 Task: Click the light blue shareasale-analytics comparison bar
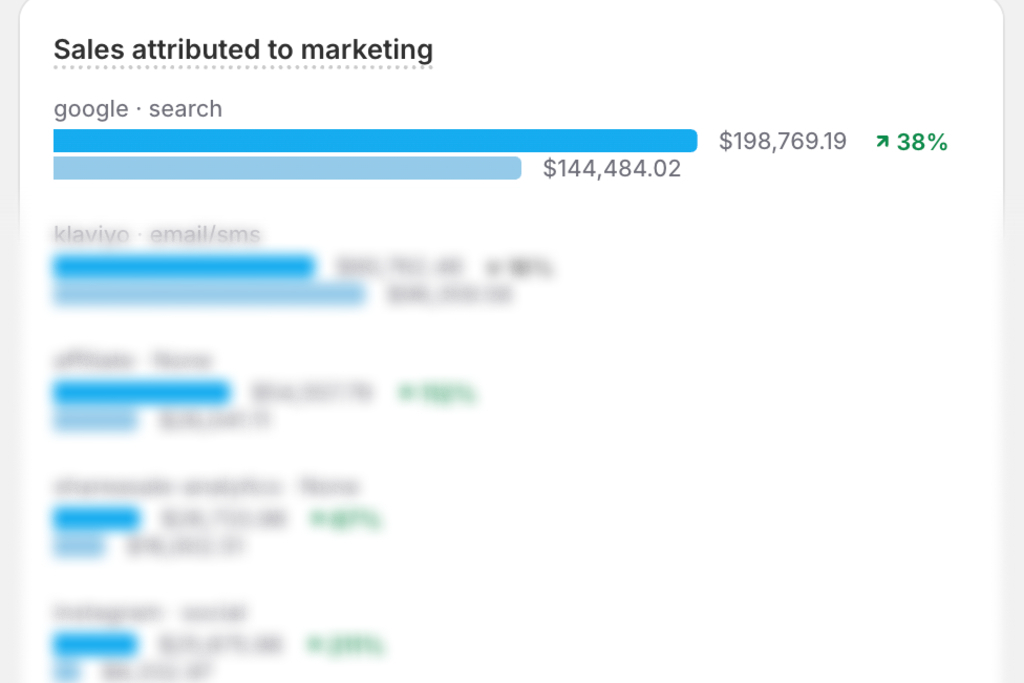(79, 546)
